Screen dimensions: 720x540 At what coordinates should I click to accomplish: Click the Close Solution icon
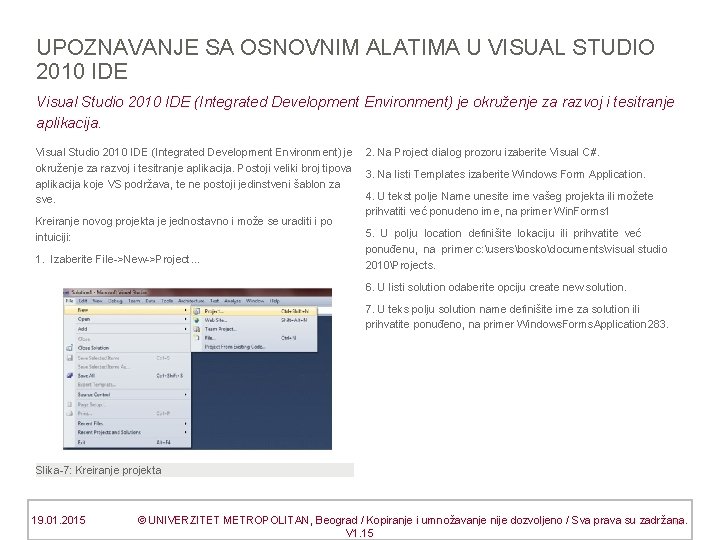pyautogui.click(x=70, y=348)
